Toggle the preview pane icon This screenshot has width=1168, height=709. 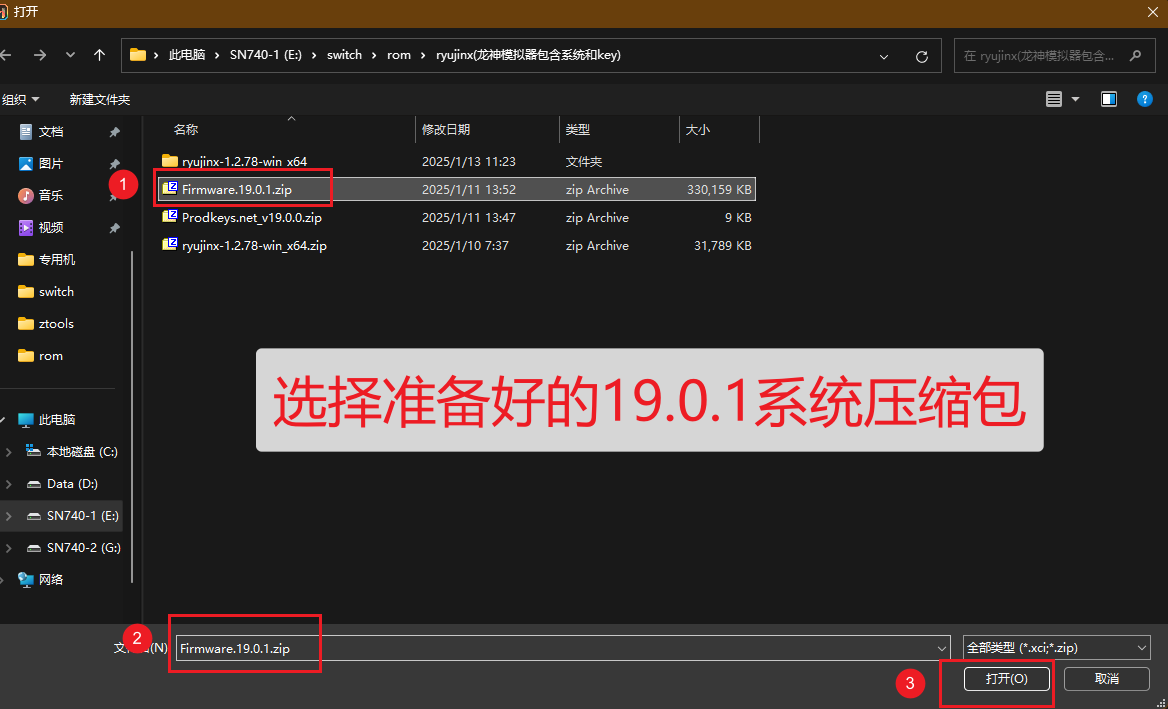(x=1109, y=99)
